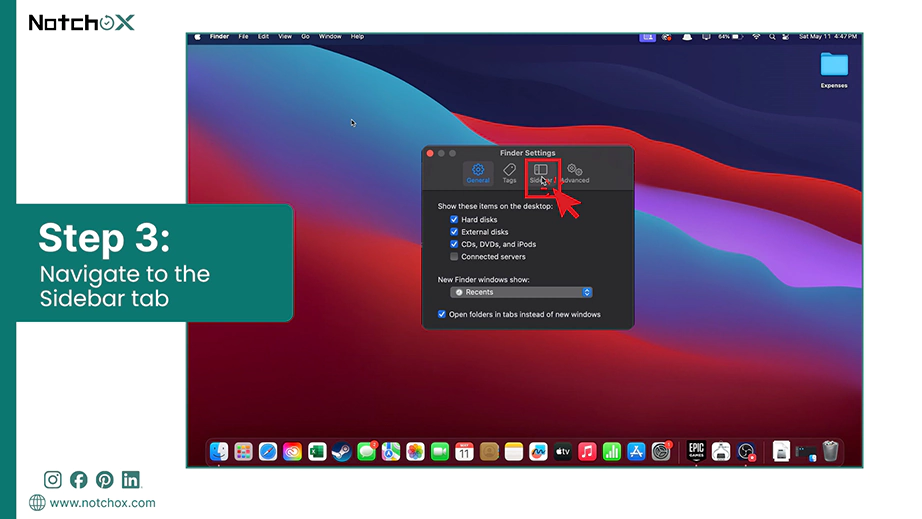
Task: Open App Store from the Dock
Action: [x=636, y=451]
